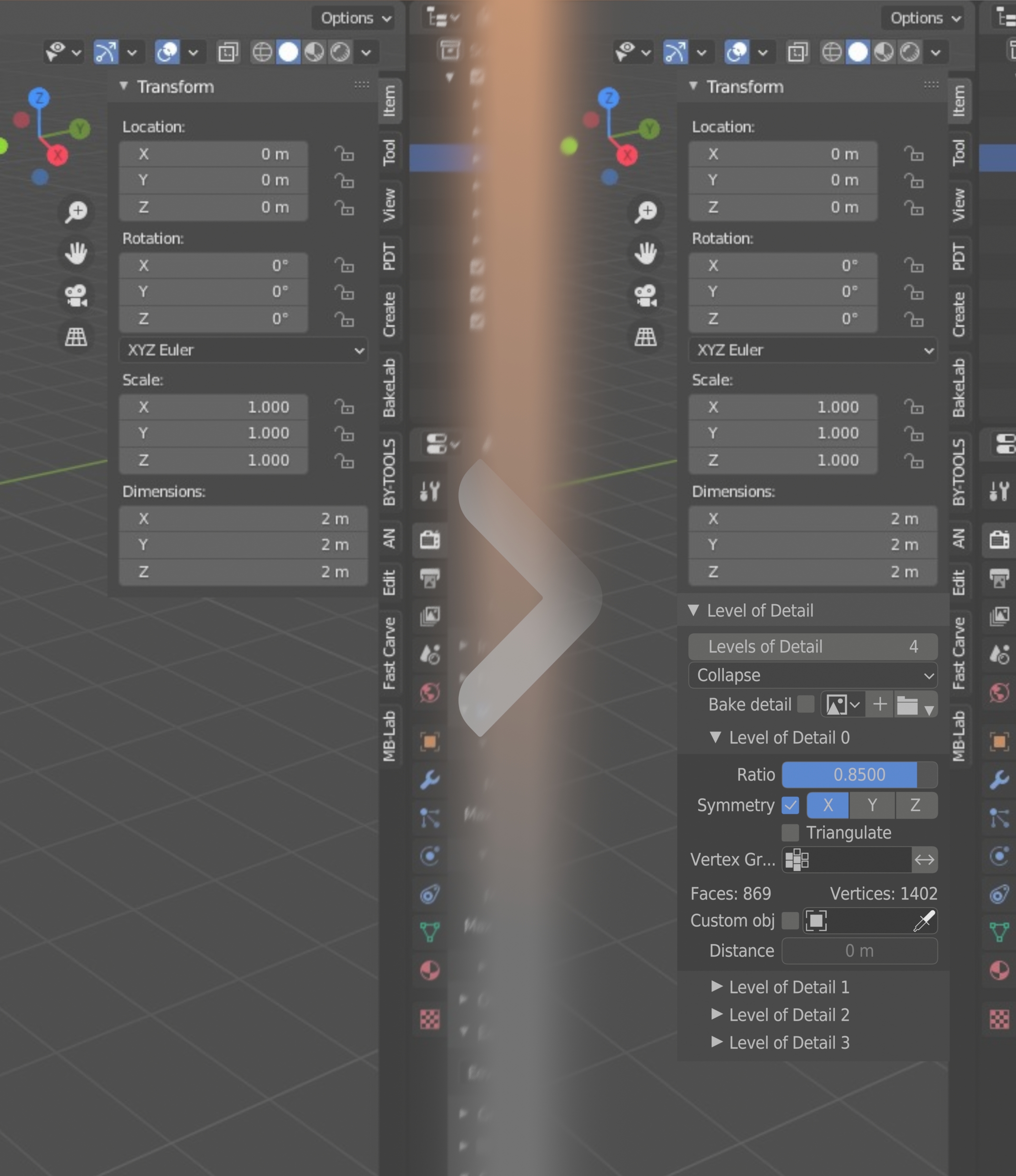
Task: Open XYZ Euler rotation mode dropdown, left panel
Action: click(244, 350)
